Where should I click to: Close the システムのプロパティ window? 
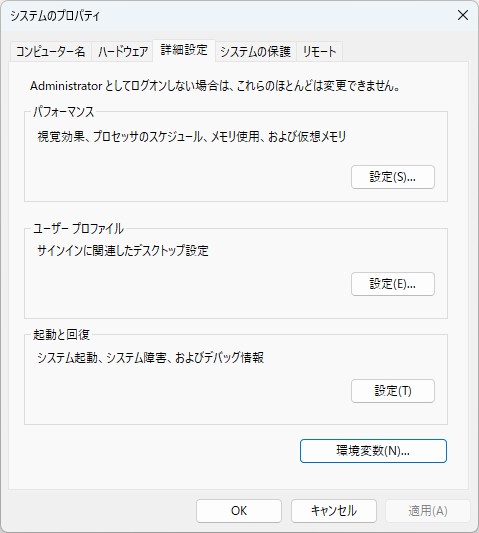pos(463,15)
